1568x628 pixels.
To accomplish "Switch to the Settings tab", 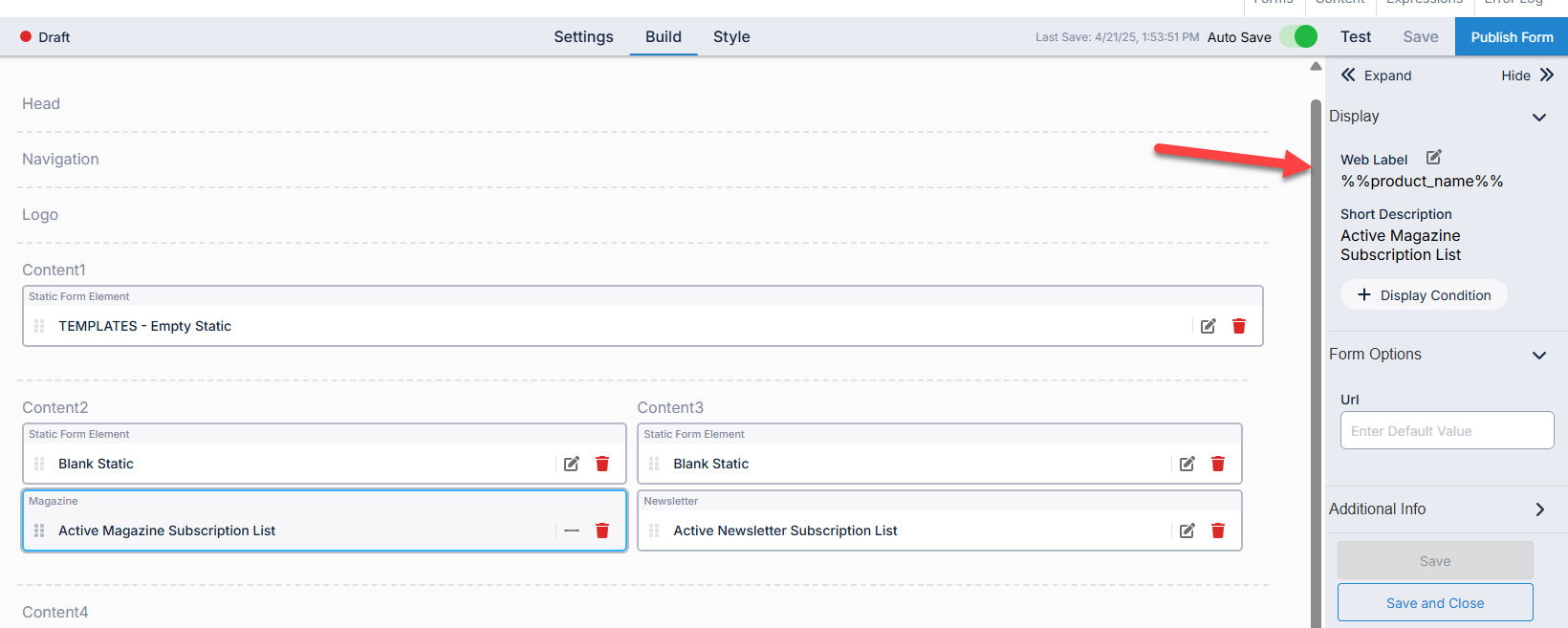I will tap(583, 36).
